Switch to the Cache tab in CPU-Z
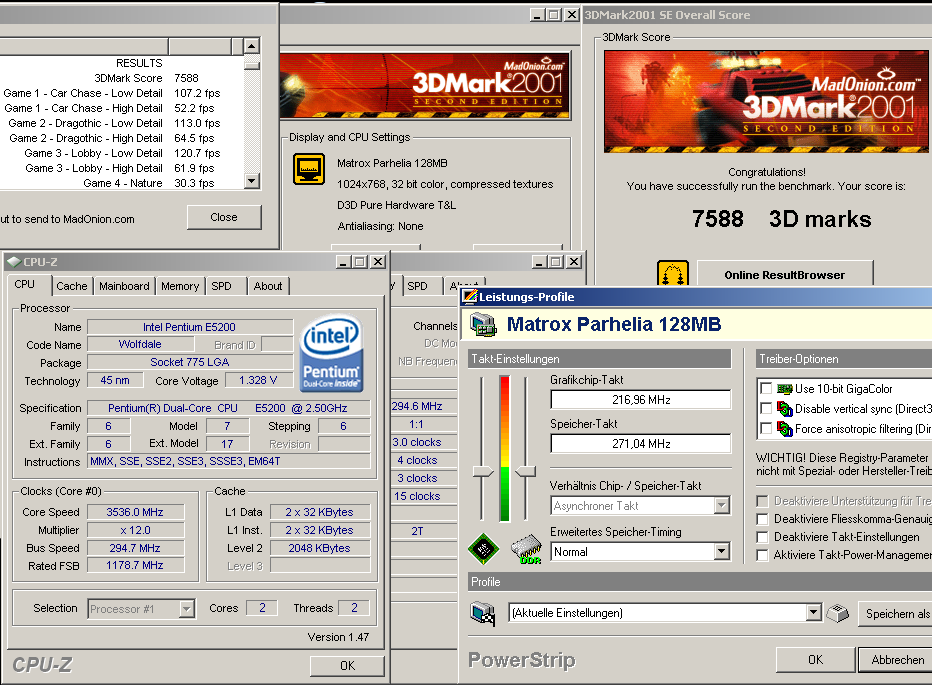The width and height of the screenshot is (932, 685). pyautogui.click(x=72, y=286)
